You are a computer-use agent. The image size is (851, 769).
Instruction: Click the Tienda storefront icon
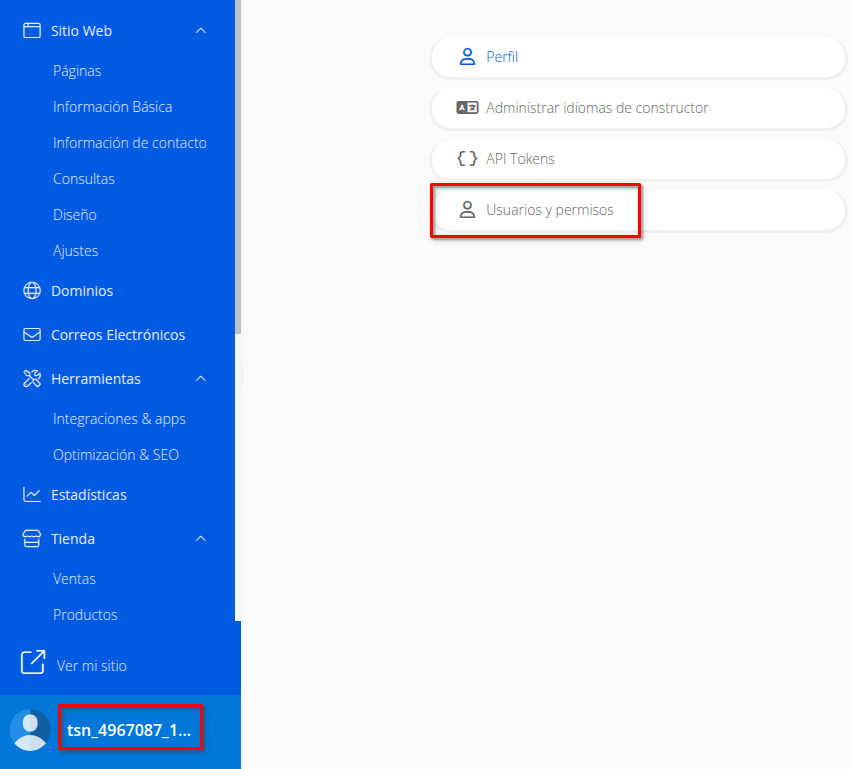click(32, 539)
